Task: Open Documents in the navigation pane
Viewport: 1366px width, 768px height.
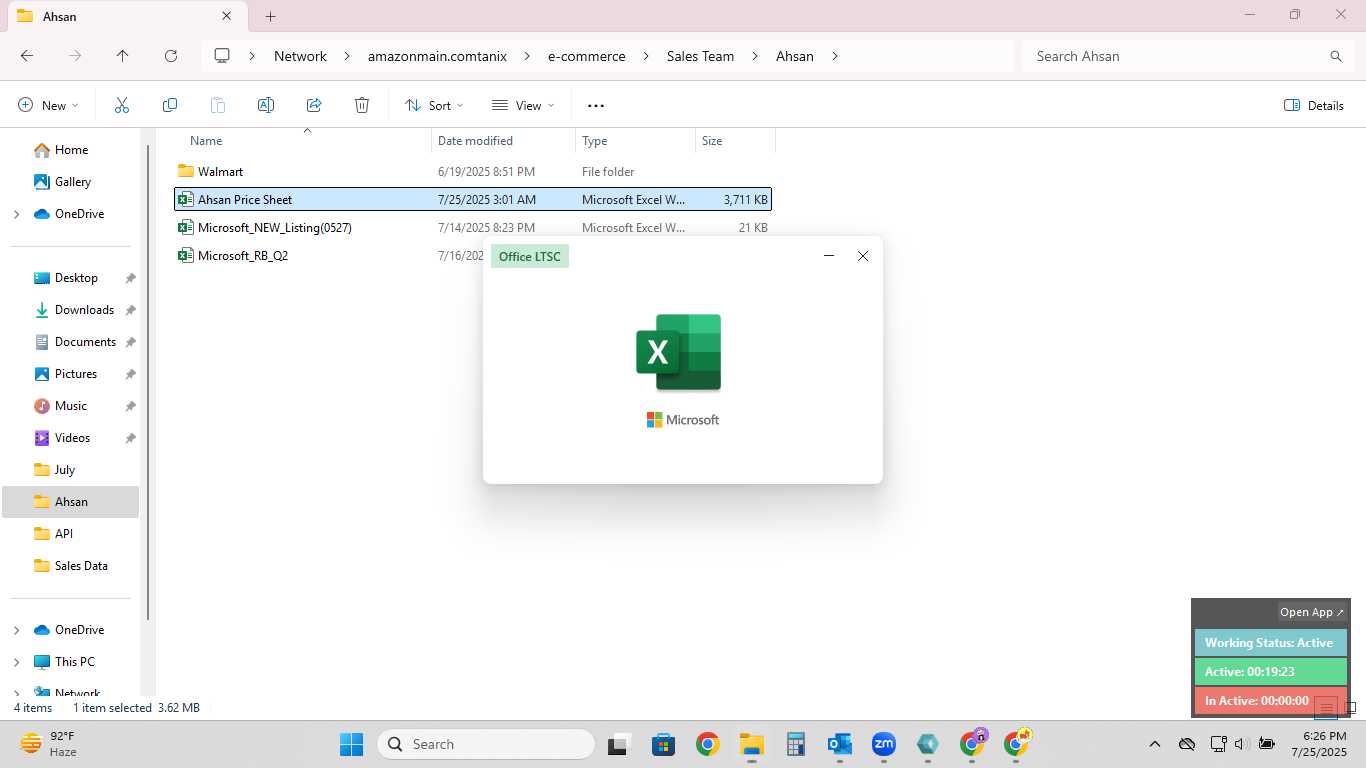Action: (85, 342)
